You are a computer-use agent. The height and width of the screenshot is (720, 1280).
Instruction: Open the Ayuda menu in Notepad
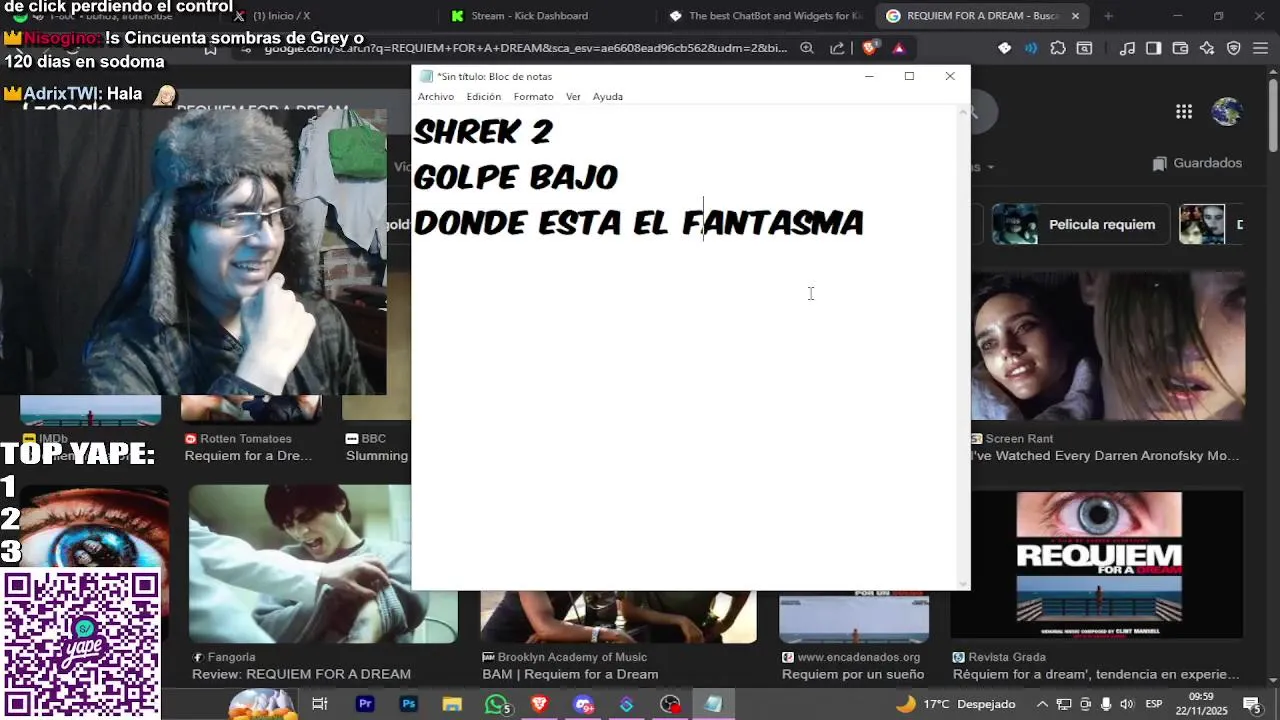[x=608, y=97]
